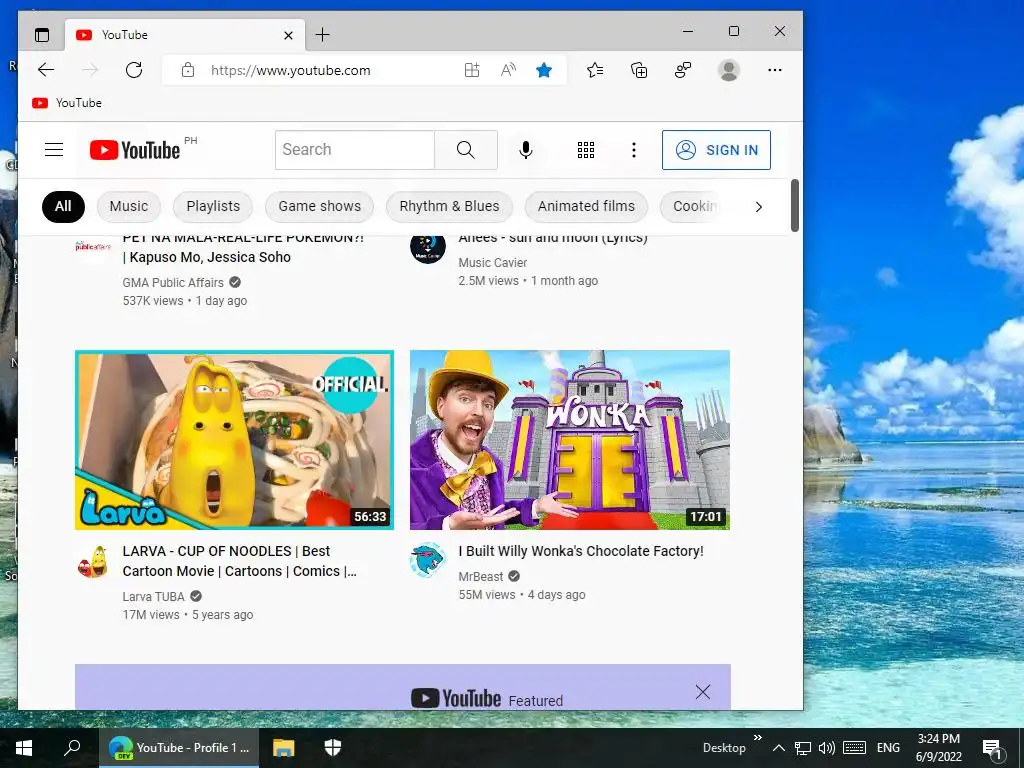Screen dimensions: 1024x768
Task: Open LARVA - CUP OF NOODLES title
Action: [x=240, y=561]
